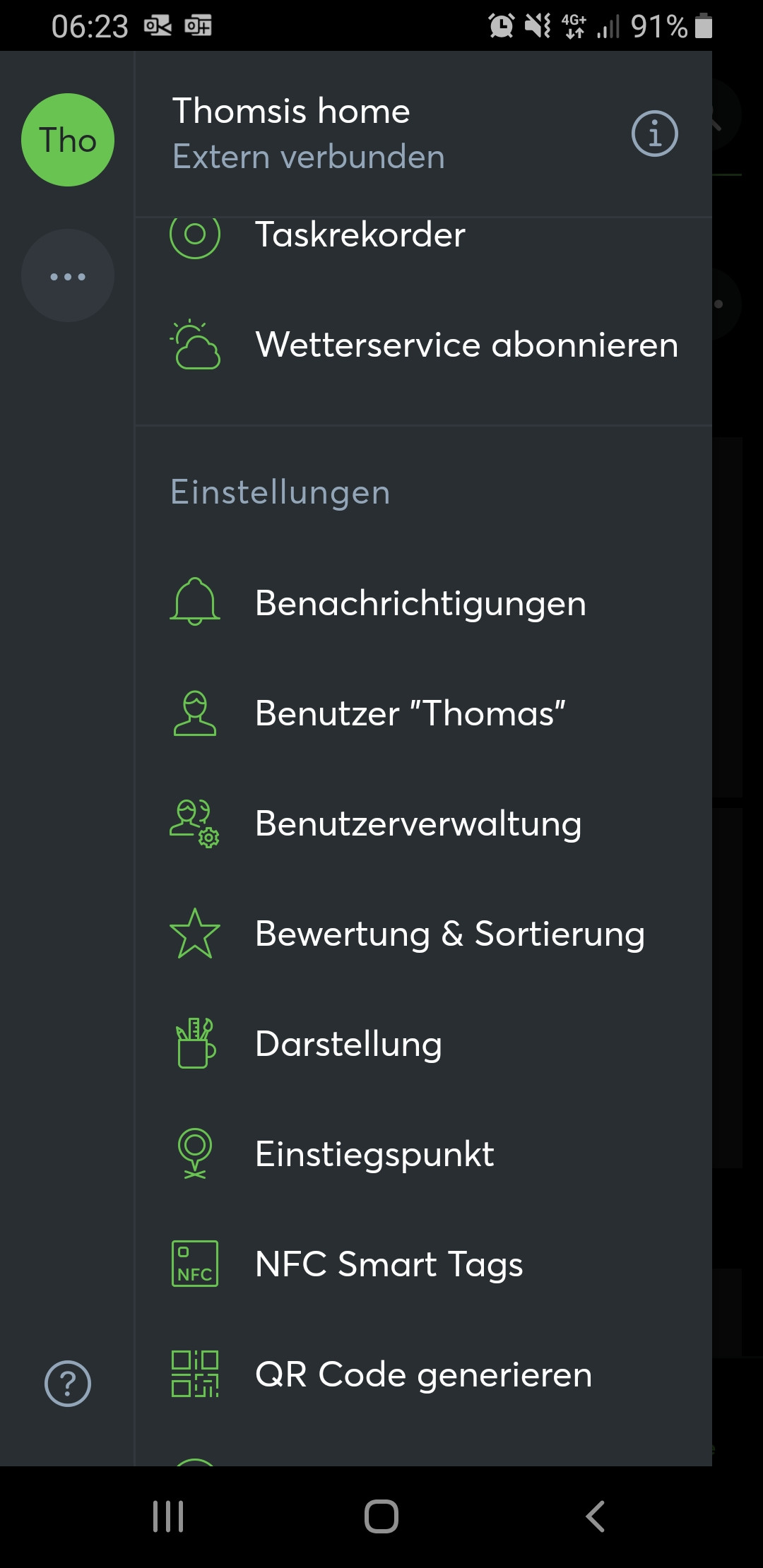Tap the Thomsis home header title
The height and width of the screenshot is (1568, 763).
[291, 112]
